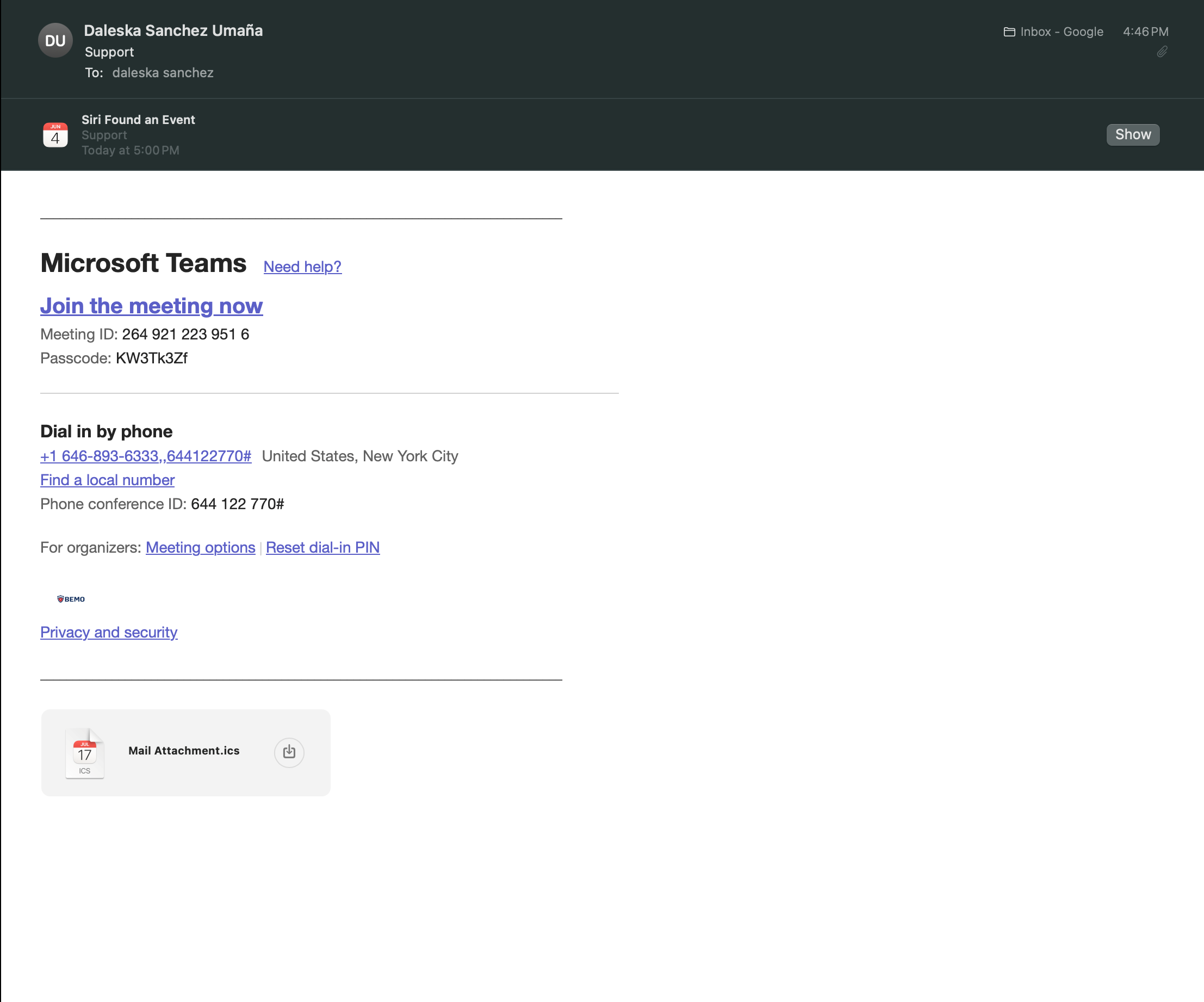Show the Siri found event
This screenshot has width=1204, height=1002.
coord(1133,135)
